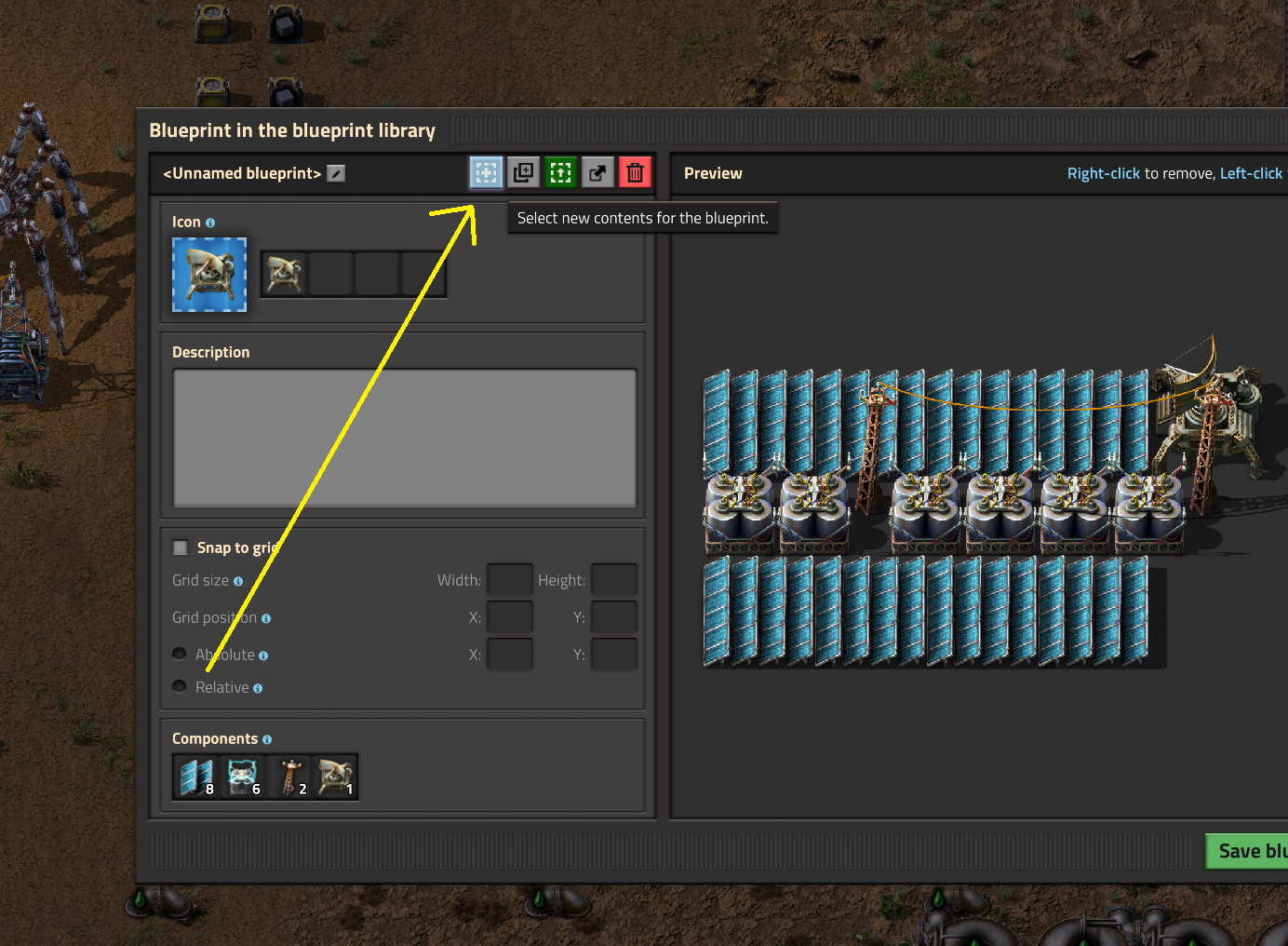Click the "Preview" panel heading
The height and width of the screenshot is (946, 1288).
coord(713,173)
